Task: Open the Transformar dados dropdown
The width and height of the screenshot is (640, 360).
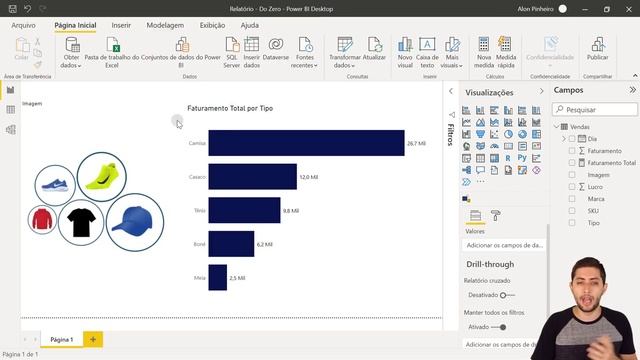Action: tap(345, 53)
